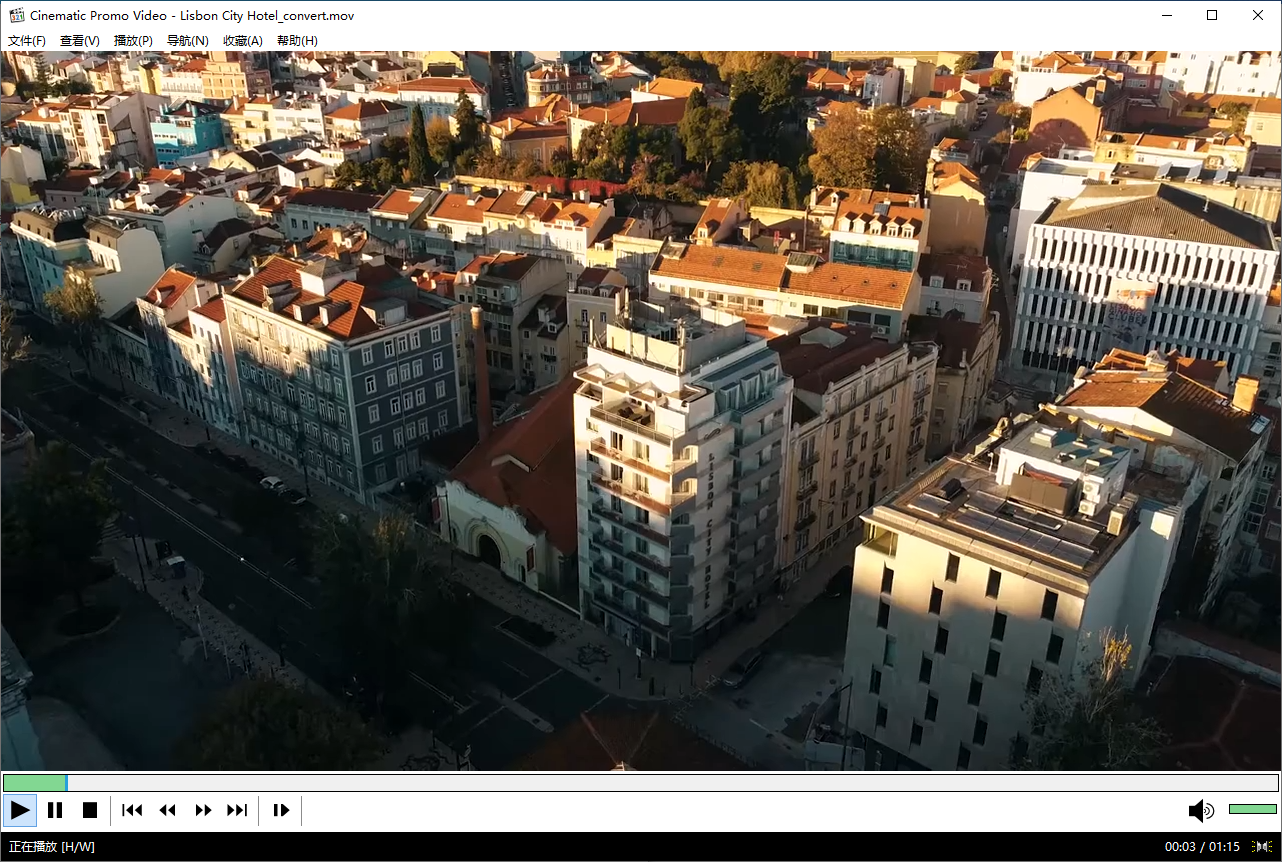Skip to the next file
Image resolution: width=1282 pixels, height=862 pixels.
237,810
